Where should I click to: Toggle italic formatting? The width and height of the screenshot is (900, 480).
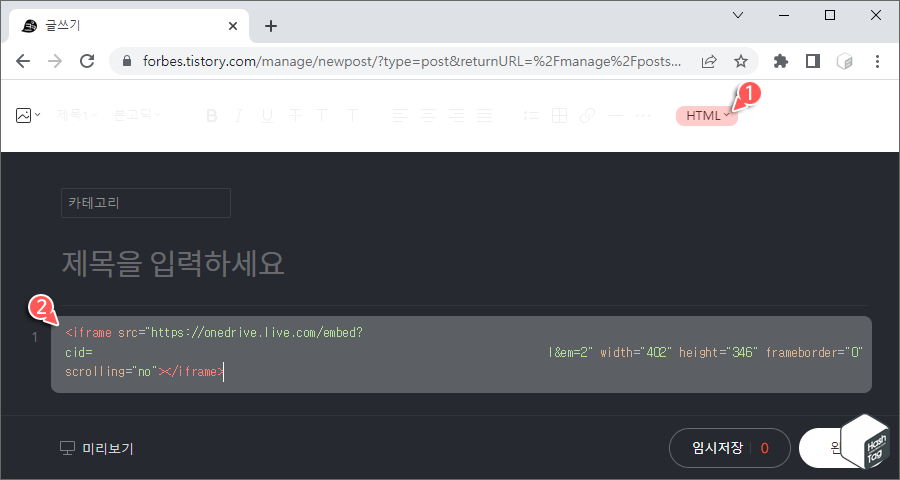coord(239,116)
